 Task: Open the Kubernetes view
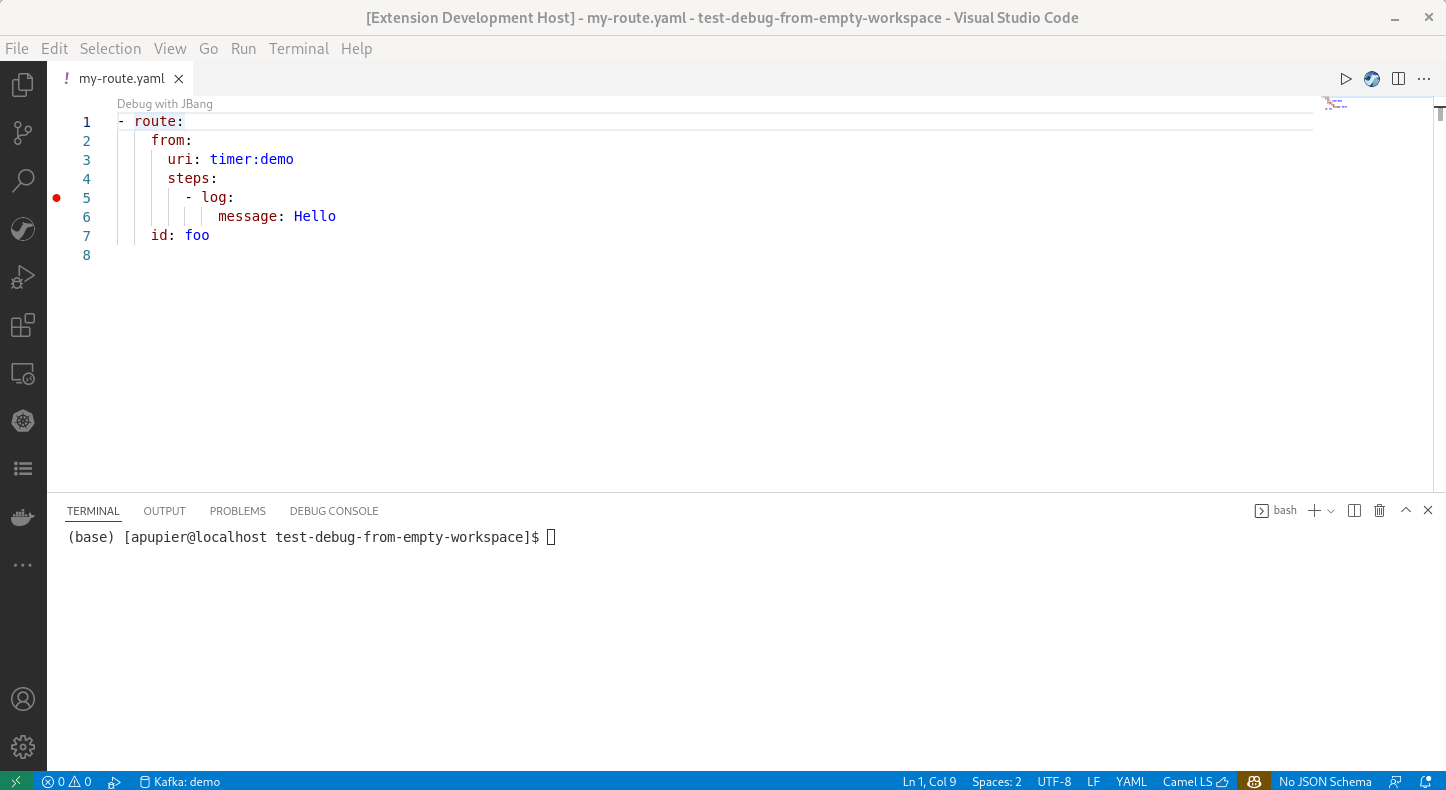[23, 421]
